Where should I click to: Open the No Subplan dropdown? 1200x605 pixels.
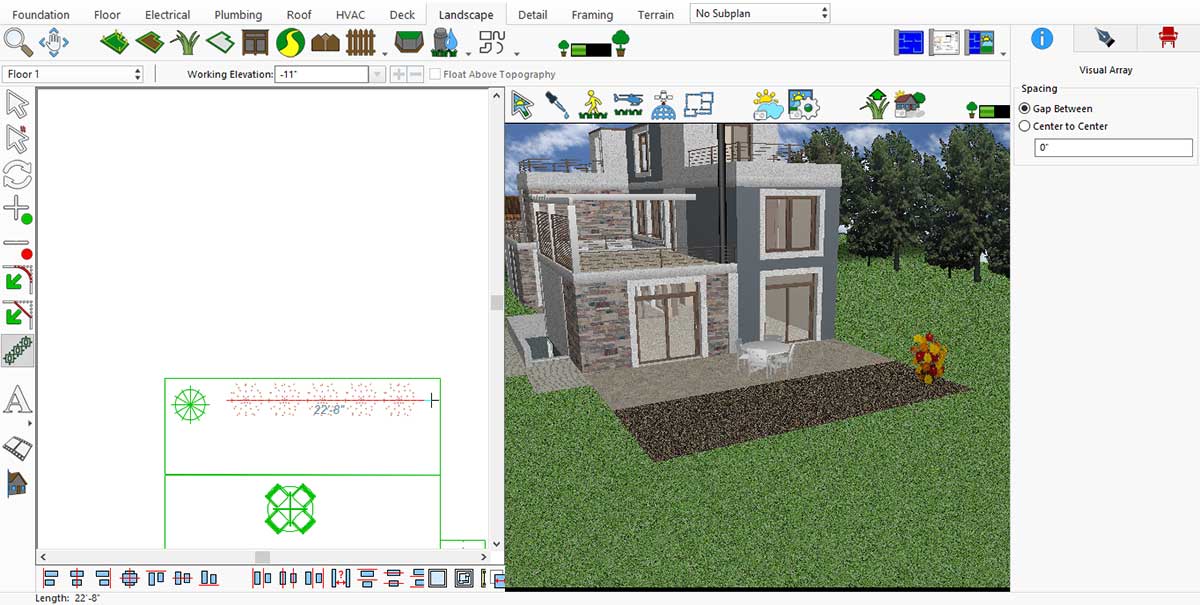click(x=760, y=13)
